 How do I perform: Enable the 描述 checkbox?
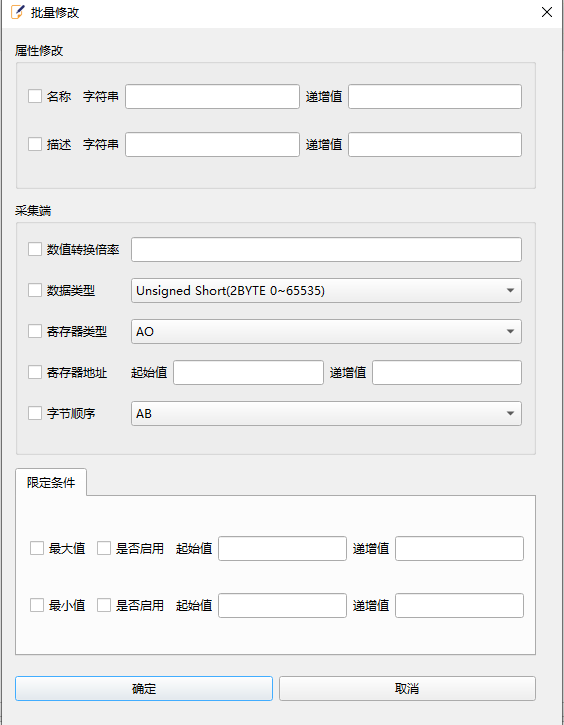coord(35,144)
